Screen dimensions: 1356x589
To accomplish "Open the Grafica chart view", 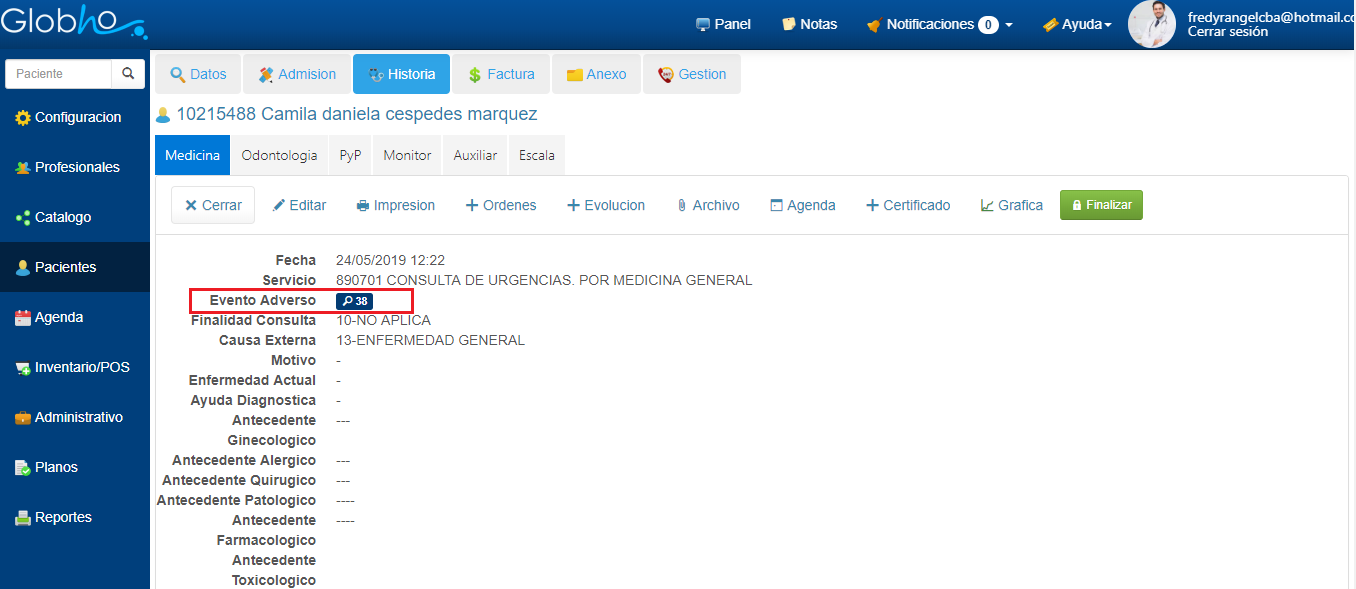I will [x=1011, y=205].
